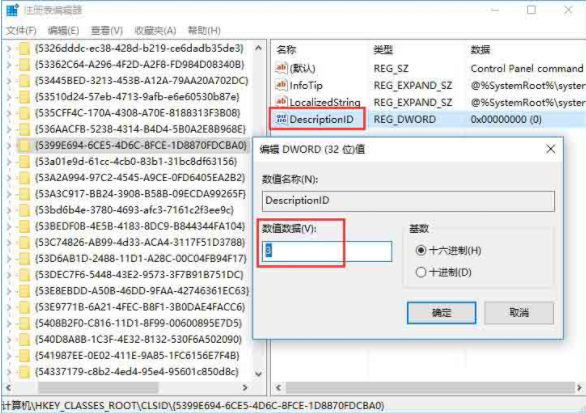Confirm with the 确定 button
The image size is (586, 413).
441,312
